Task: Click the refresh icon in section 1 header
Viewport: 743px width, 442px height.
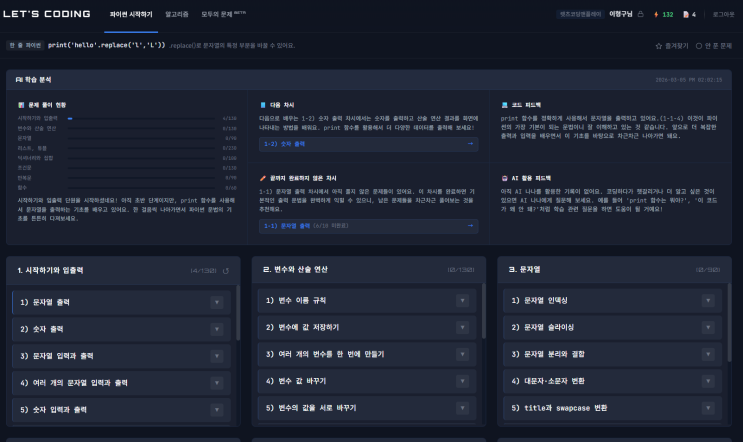Action: [x=226, y=271]
